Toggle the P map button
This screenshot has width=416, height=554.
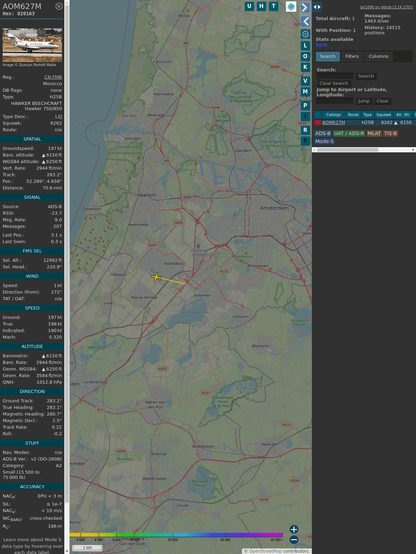[305, 106]
